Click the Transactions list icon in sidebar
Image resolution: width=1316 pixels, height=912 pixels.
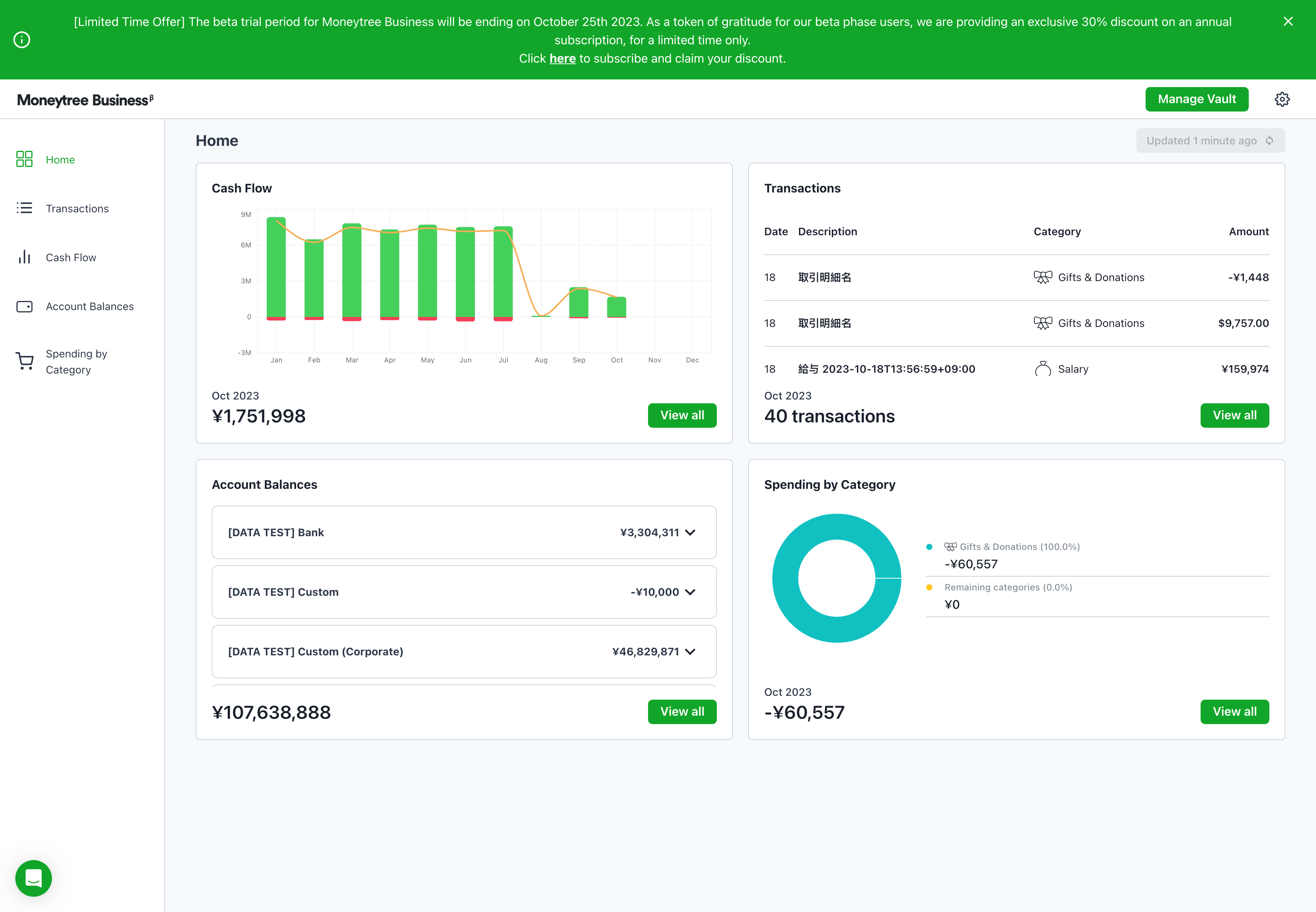click(x=24, y=208)
